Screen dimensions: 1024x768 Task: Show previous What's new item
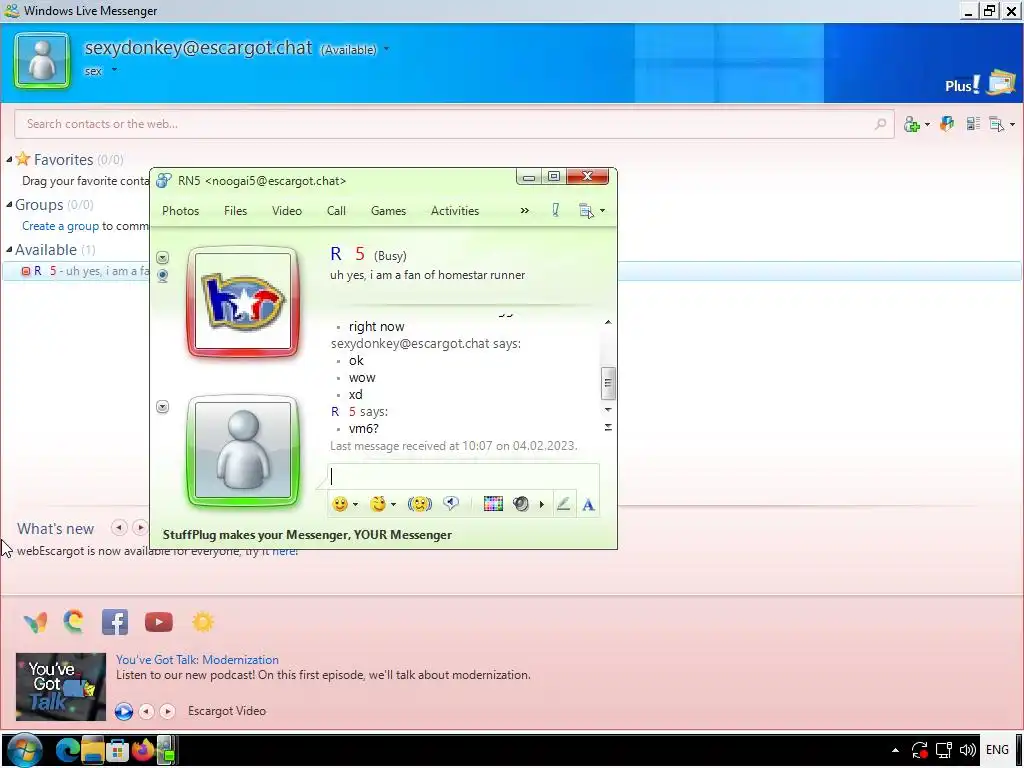[119, 528]
